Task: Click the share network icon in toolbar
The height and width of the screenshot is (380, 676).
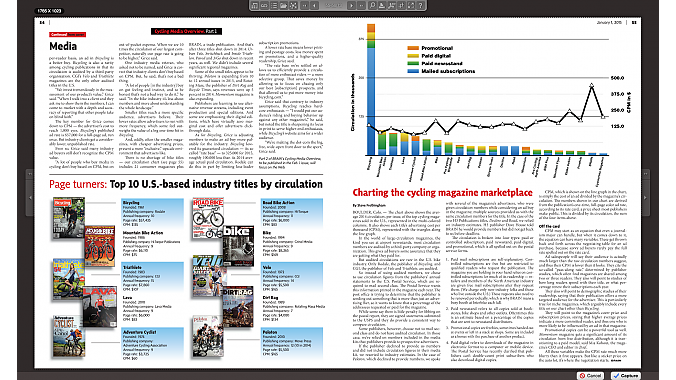Action: pyautogui.click(x=293, y=6)
